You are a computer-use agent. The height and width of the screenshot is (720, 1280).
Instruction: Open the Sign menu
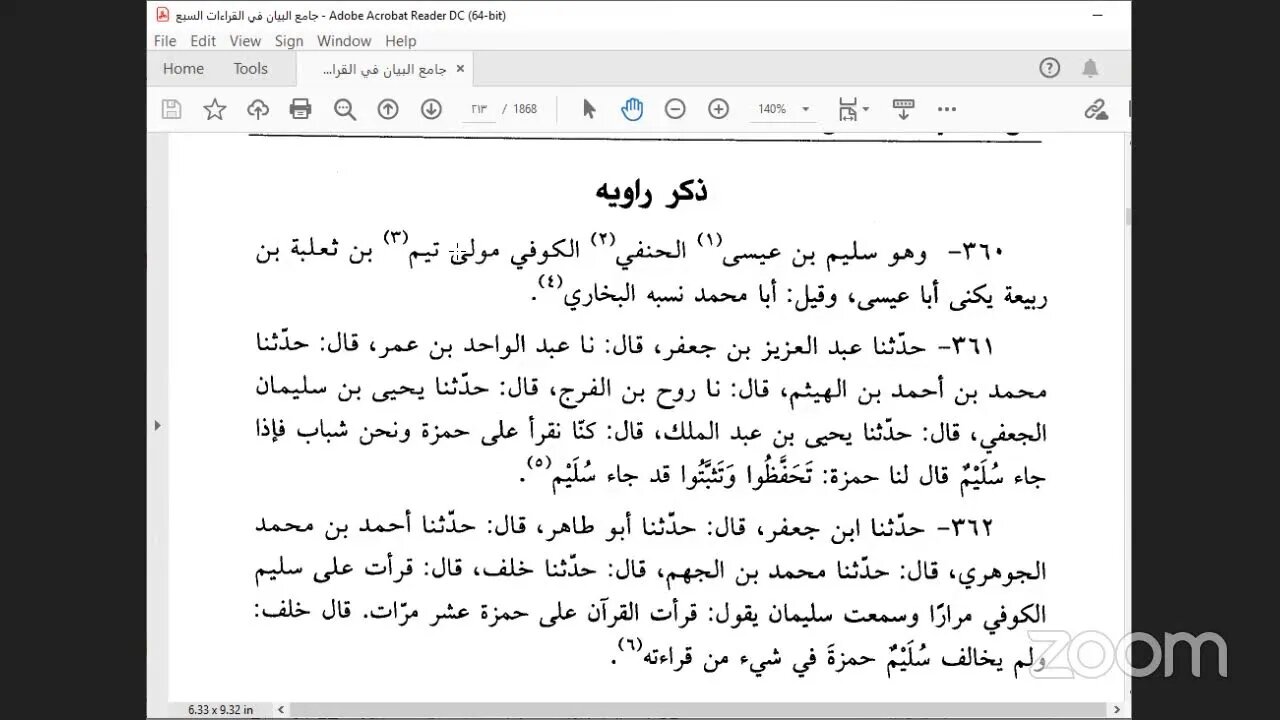(x=289, y=41)
